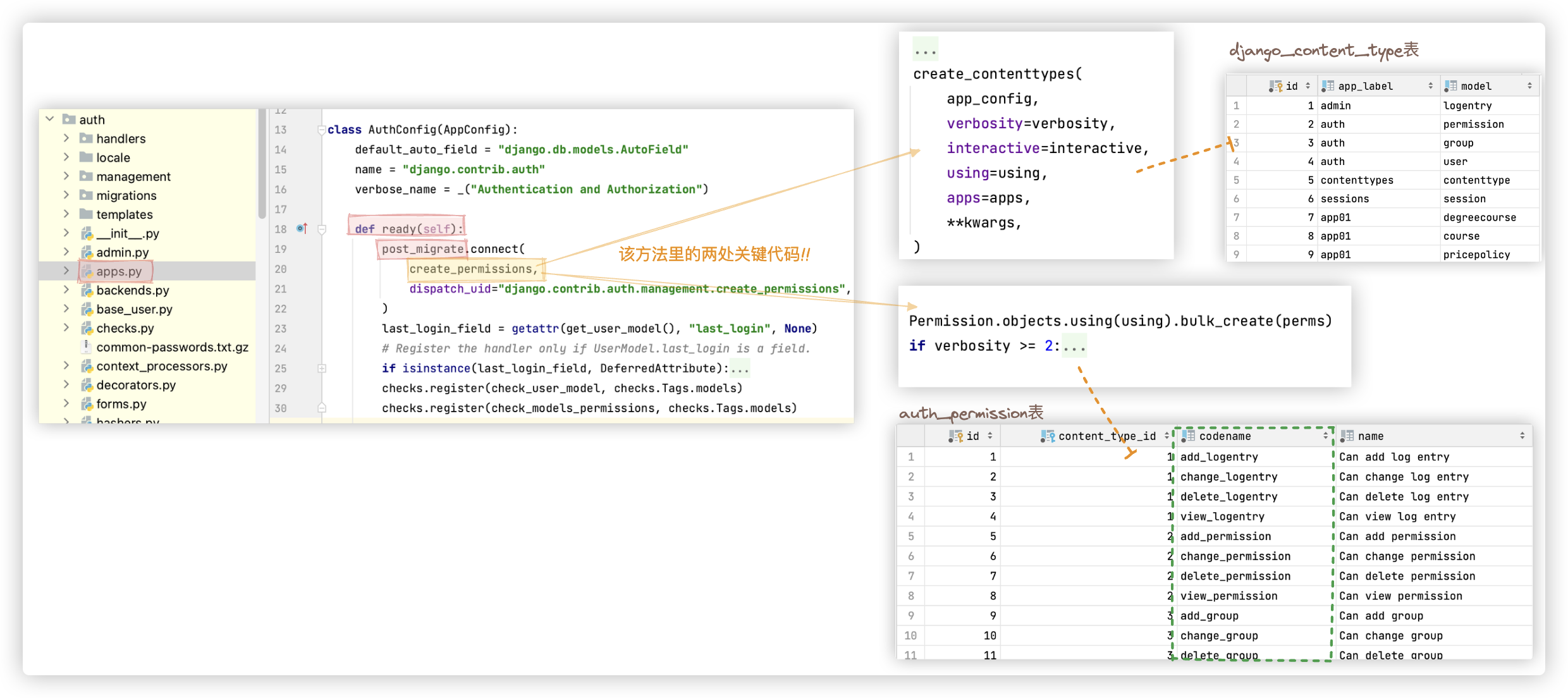
Task: Fold the ready method at line 18
Action: pyautogui.click(x=322, y=229)
